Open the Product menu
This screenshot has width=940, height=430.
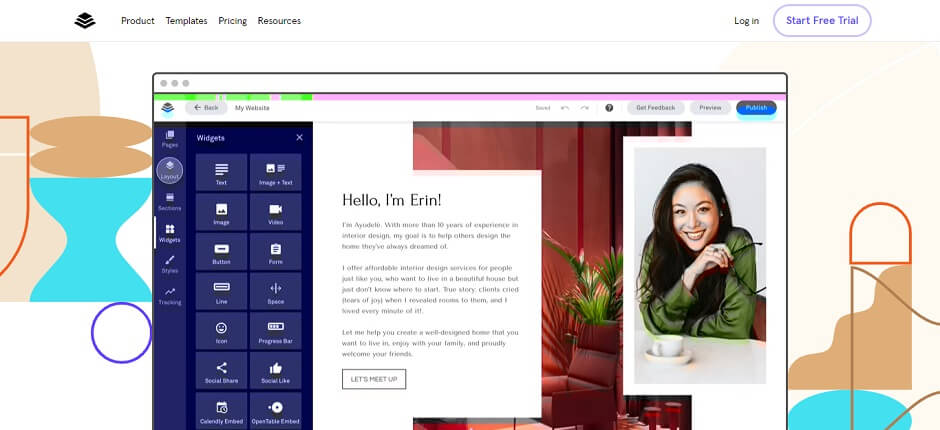138,20
